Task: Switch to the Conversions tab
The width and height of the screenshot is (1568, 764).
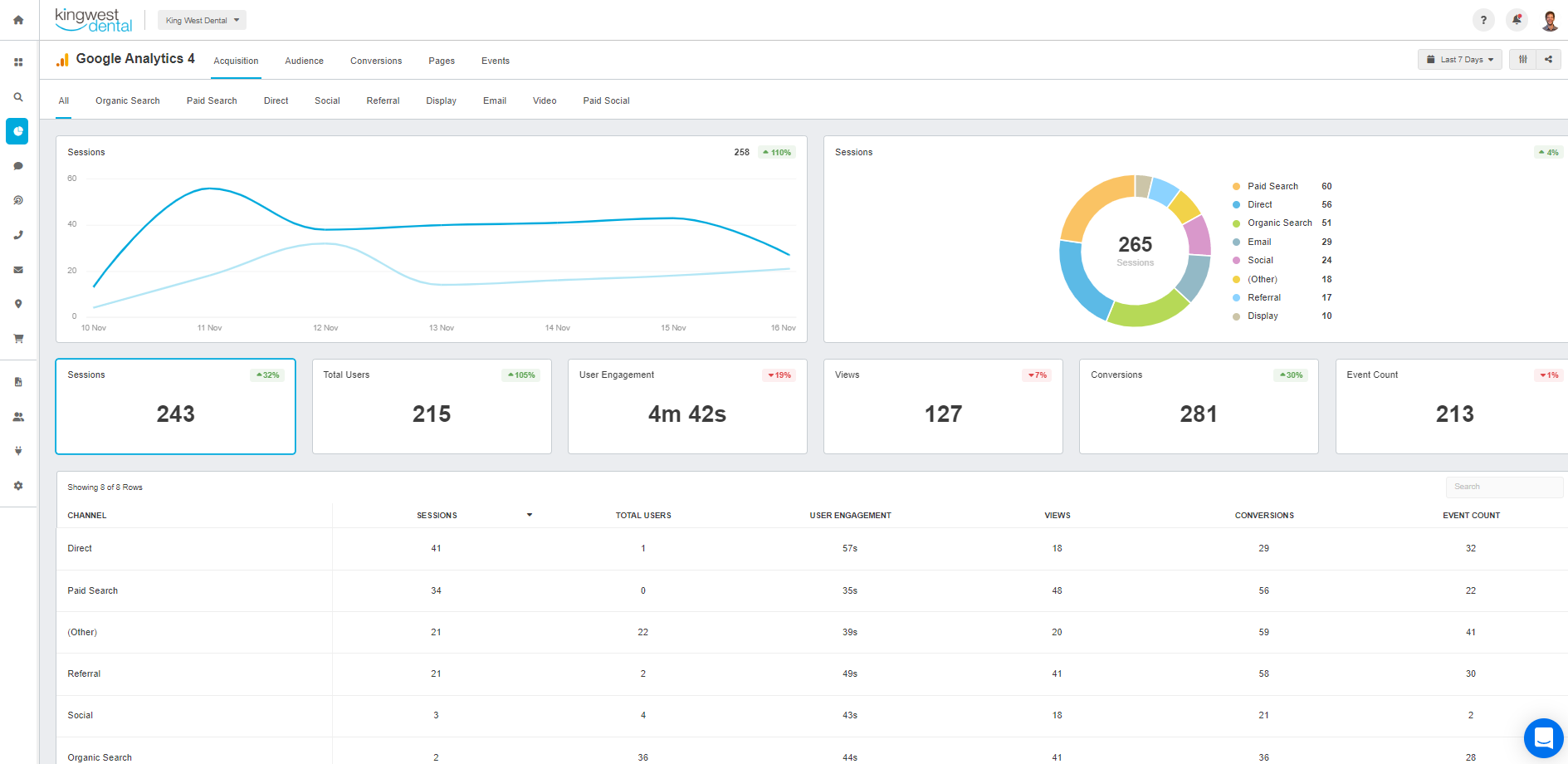Action: coord(375,61)
